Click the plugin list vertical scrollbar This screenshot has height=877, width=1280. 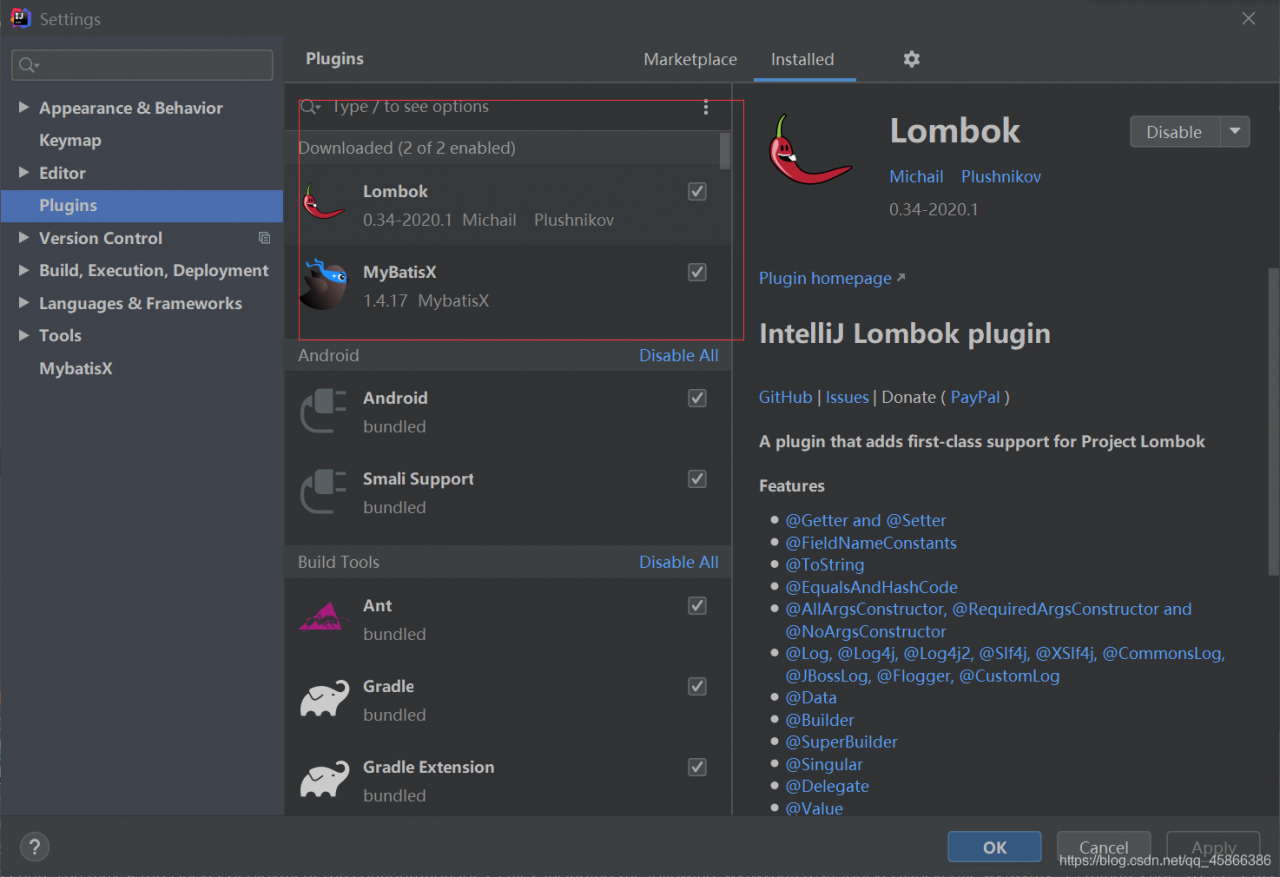point(725,150)
